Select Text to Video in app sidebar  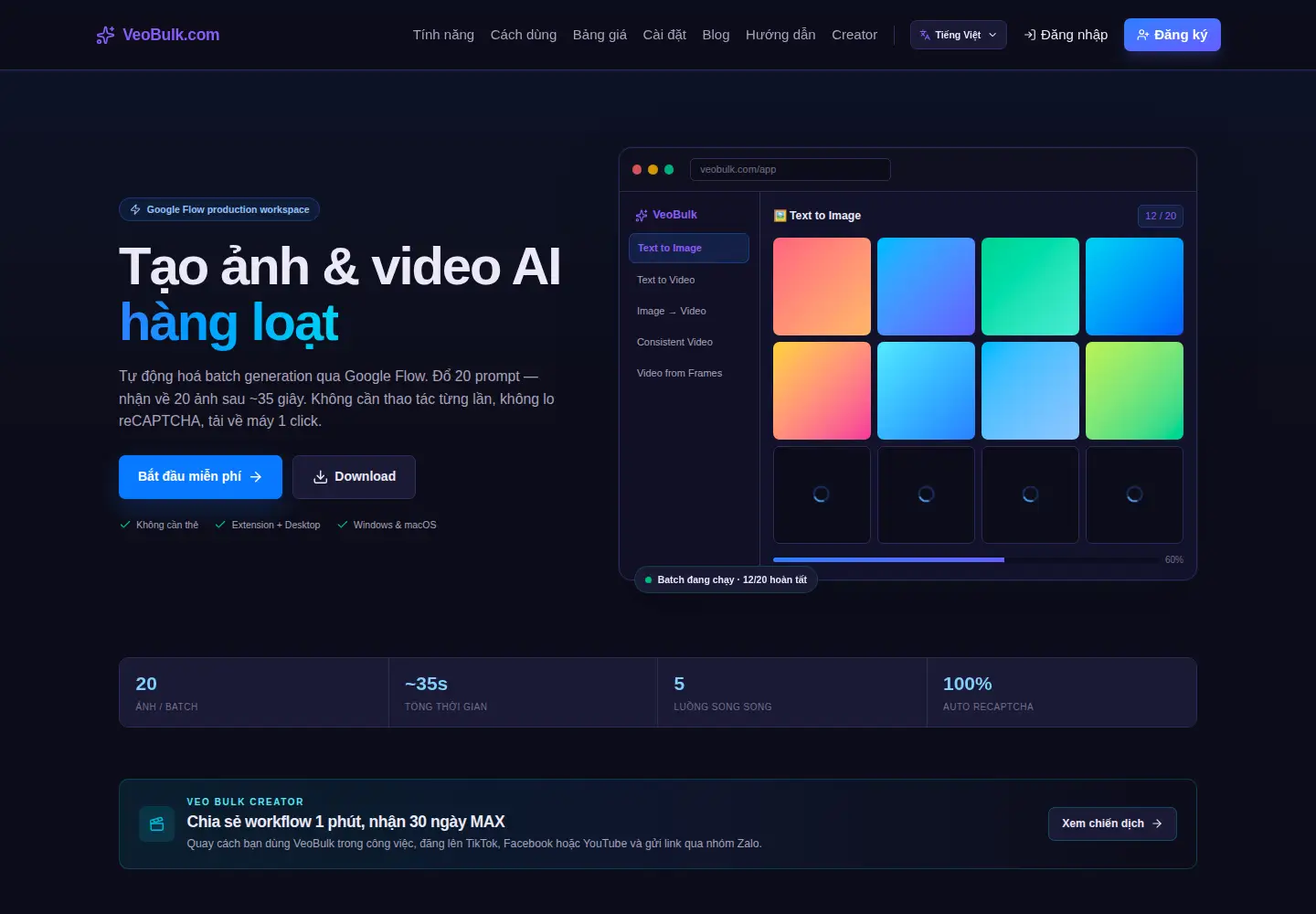coord(689,280)
